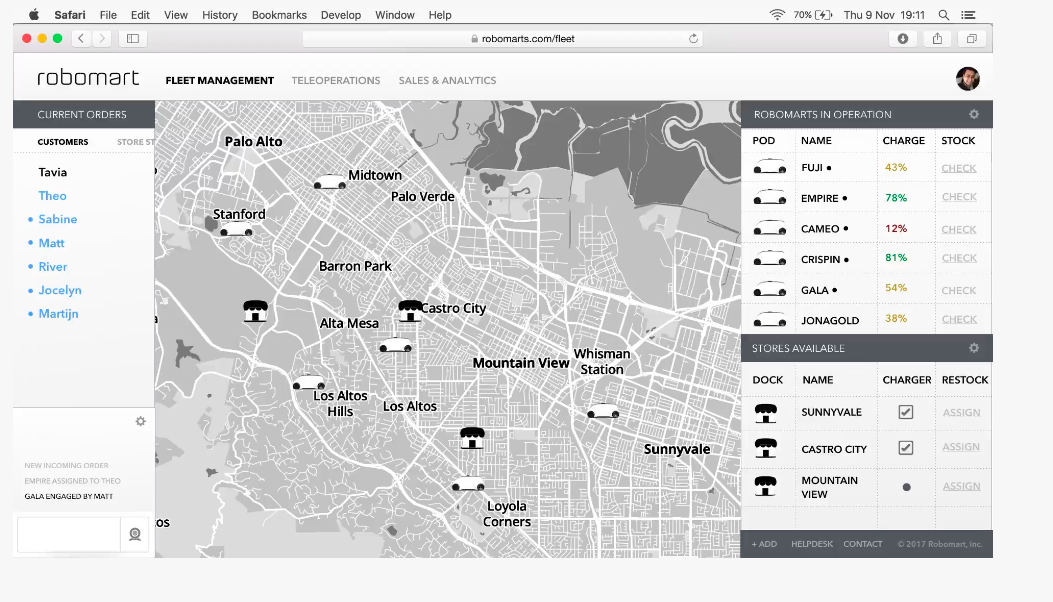Viewport: 1053px width, 602px height.
Task: Open the Teleoperations tab
Action: pos(336,80)
